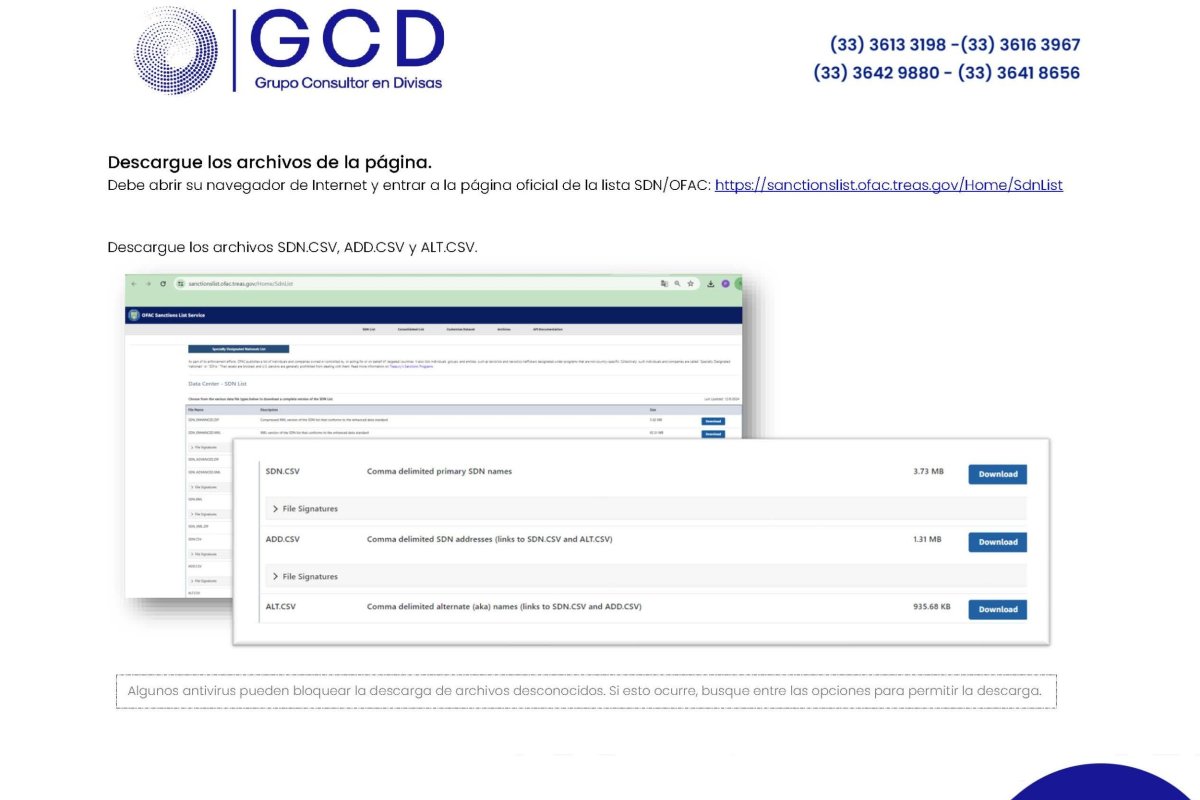Click the OFAC Sanctions List Service seal logo

click(x=133, y=315)
